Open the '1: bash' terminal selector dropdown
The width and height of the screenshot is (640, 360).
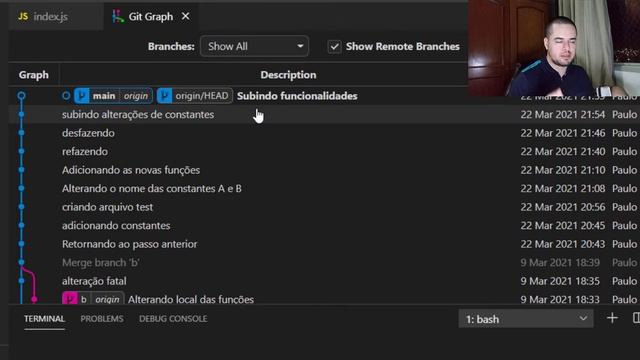[x=526, y=319]
